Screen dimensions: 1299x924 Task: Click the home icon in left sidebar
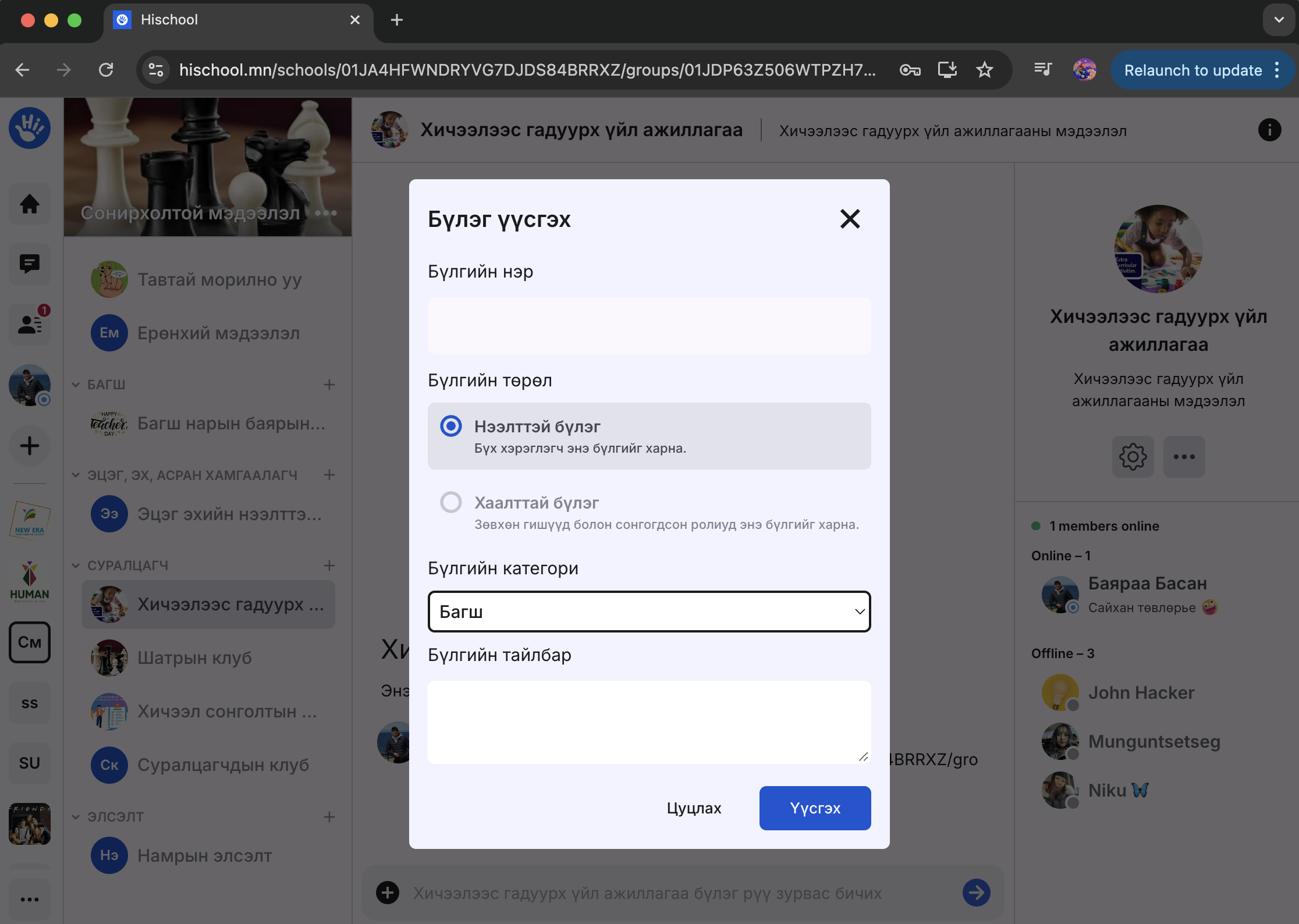29,204
